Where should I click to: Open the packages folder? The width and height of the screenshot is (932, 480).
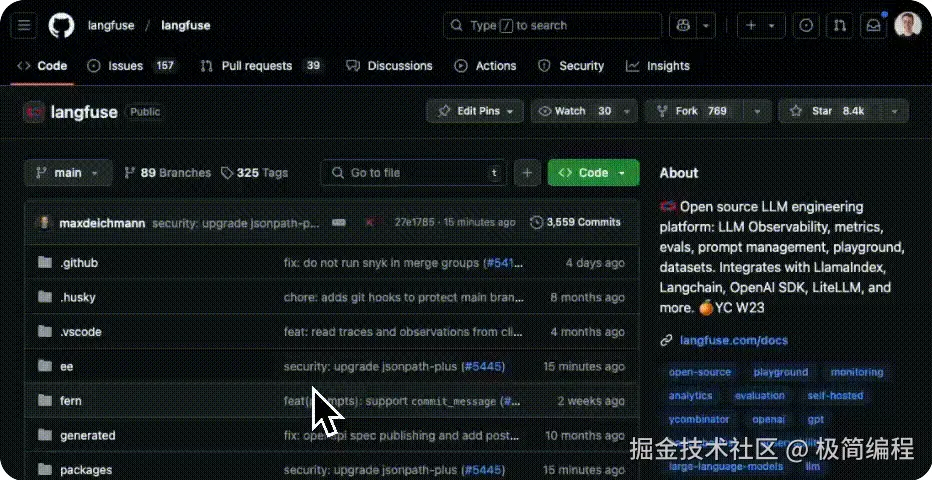(x=86, y=470)
